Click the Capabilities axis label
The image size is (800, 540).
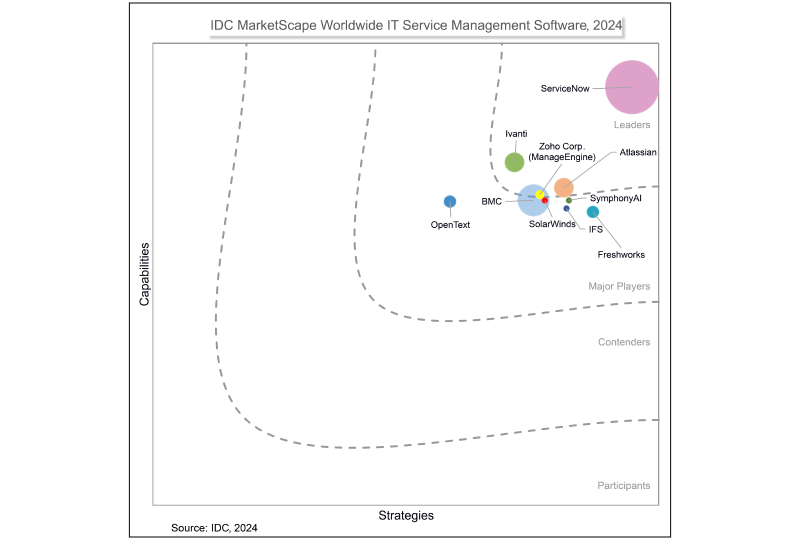point(145,274)
